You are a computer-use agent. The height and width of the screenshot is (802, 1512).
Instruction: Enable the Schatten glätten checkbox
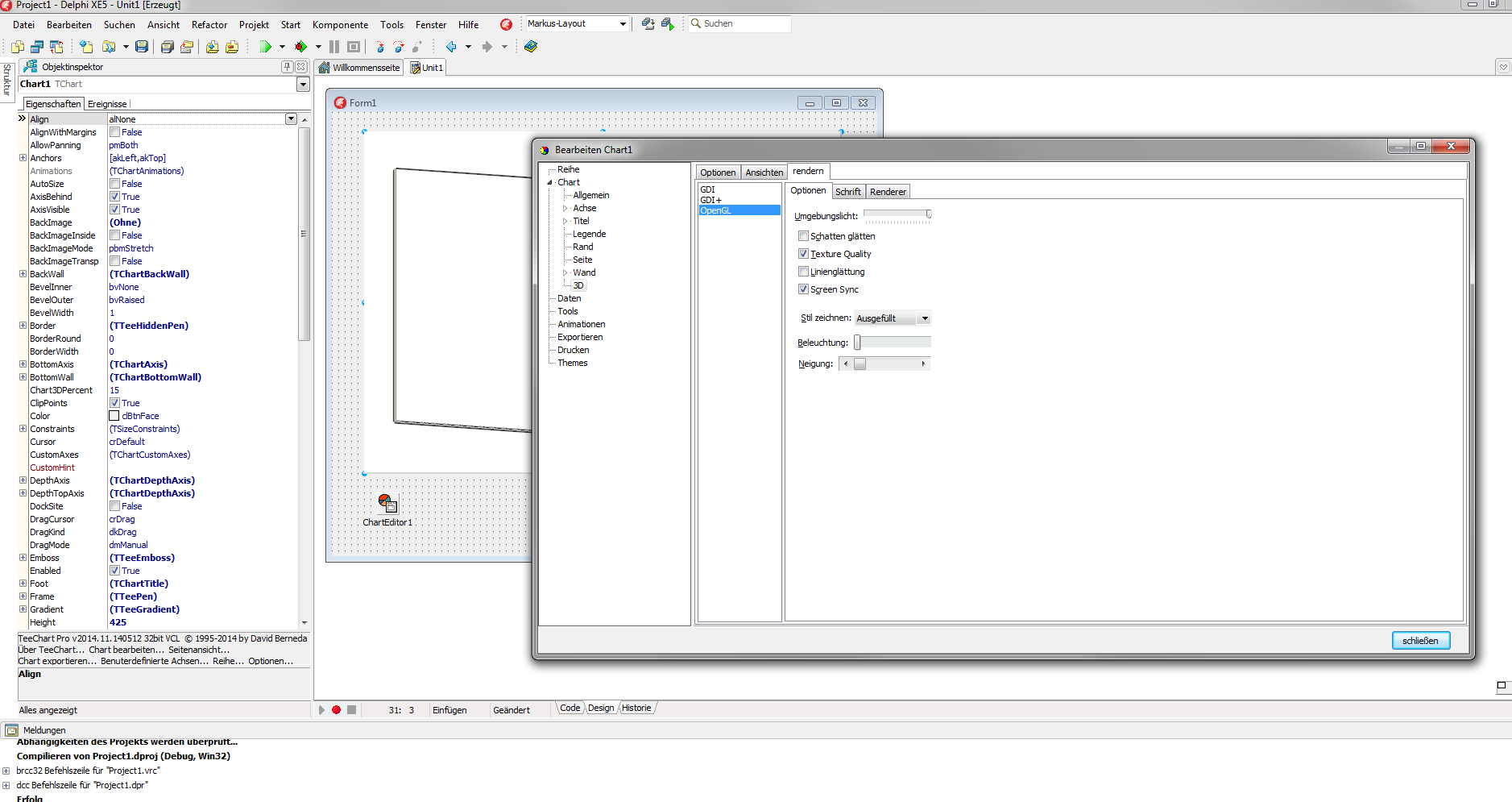[x=803, y=236]
